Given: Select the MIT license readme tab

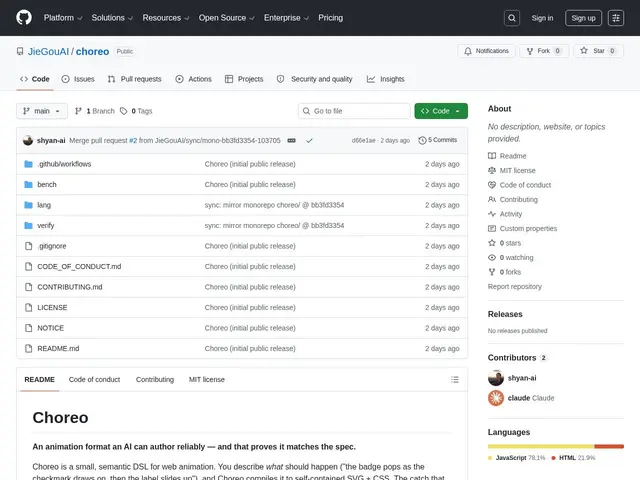Looking at the screenshot, I should click(207, 380).
